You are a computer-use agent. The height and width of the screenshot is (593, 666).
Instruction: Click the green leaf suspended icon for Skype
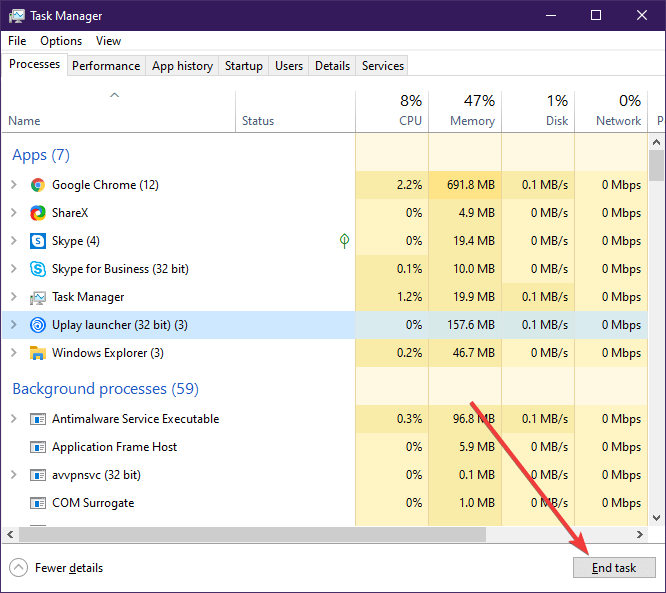click(344, 241)
